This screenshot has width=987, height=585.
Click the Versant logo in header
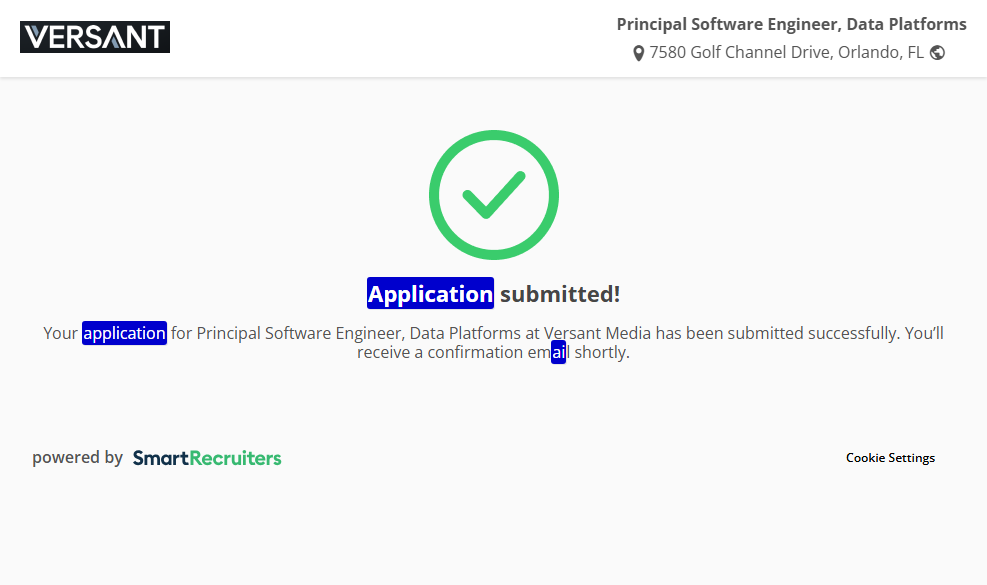95,37
